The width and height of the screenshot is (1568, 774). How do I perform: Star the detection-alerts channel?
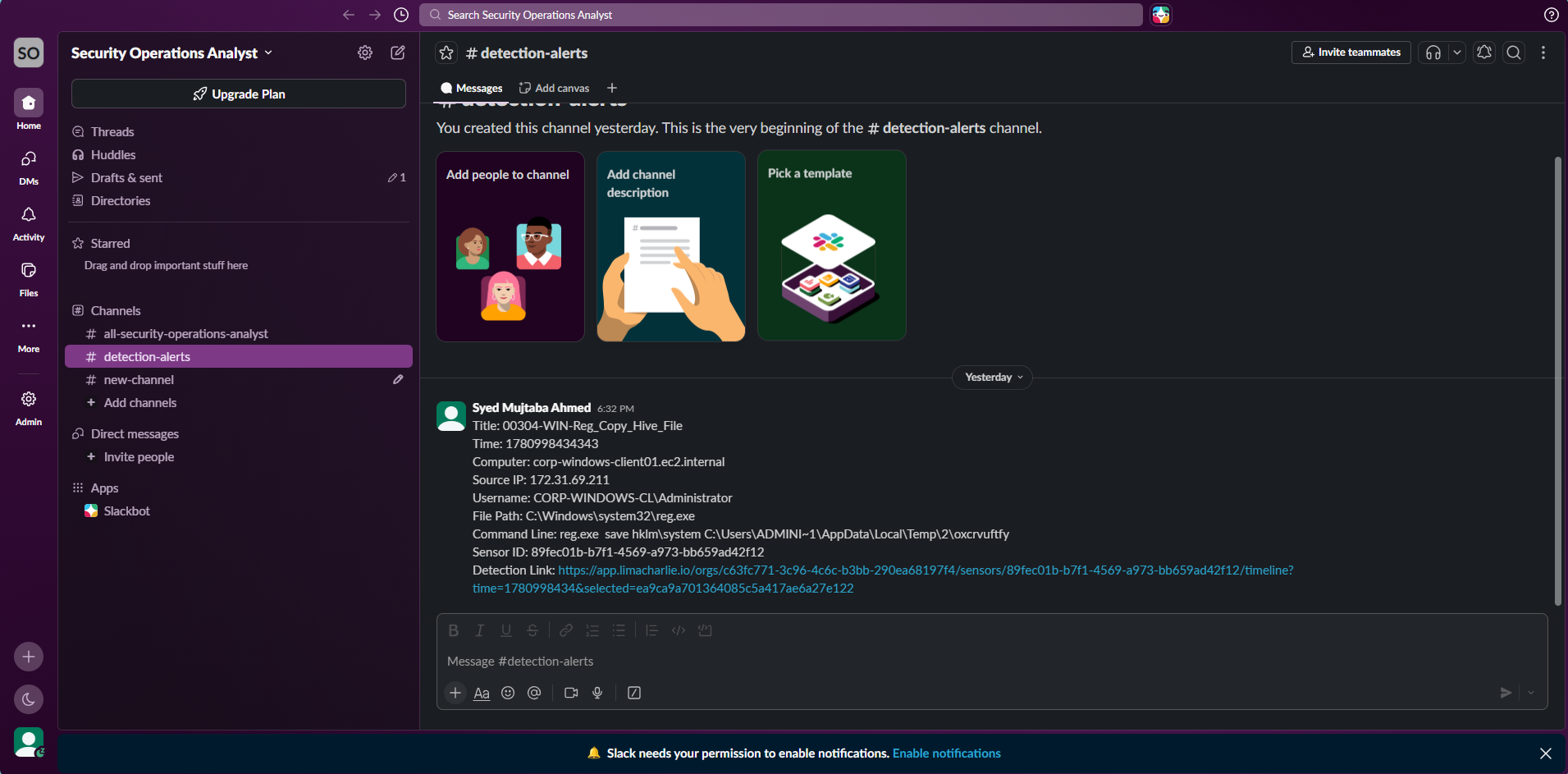[x=446, y=53]
